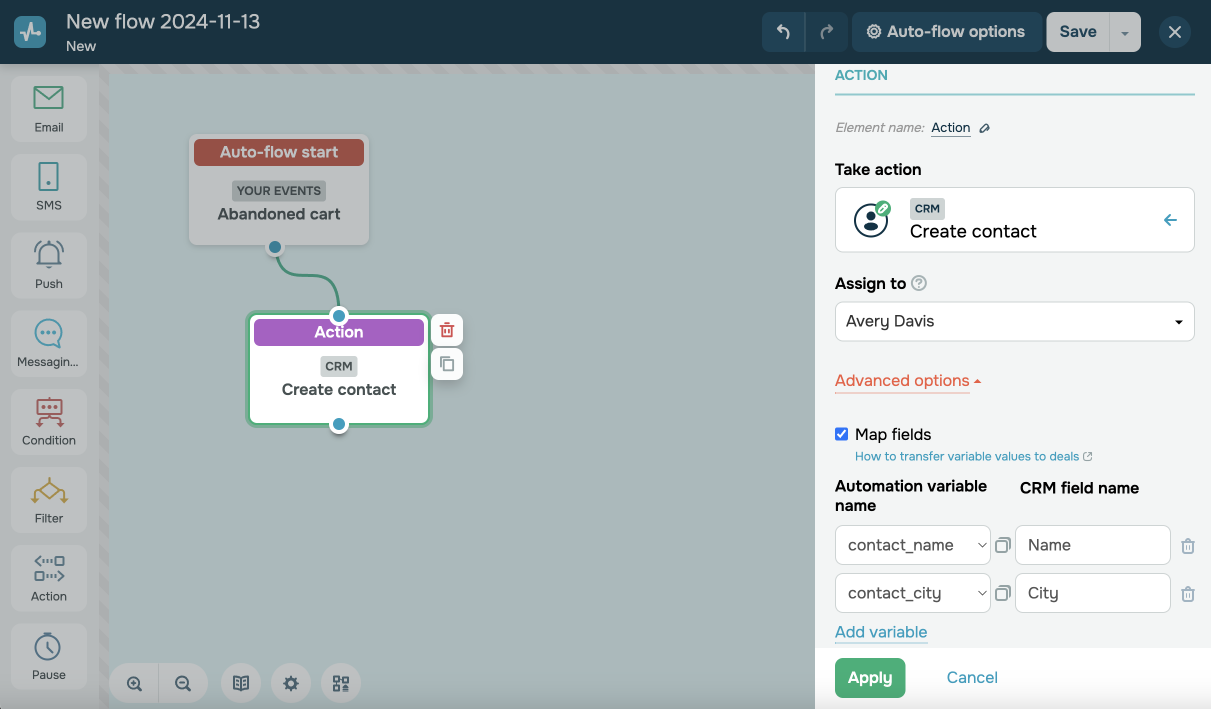
Task: Click the Action element name link
Action: coord(951,128)
